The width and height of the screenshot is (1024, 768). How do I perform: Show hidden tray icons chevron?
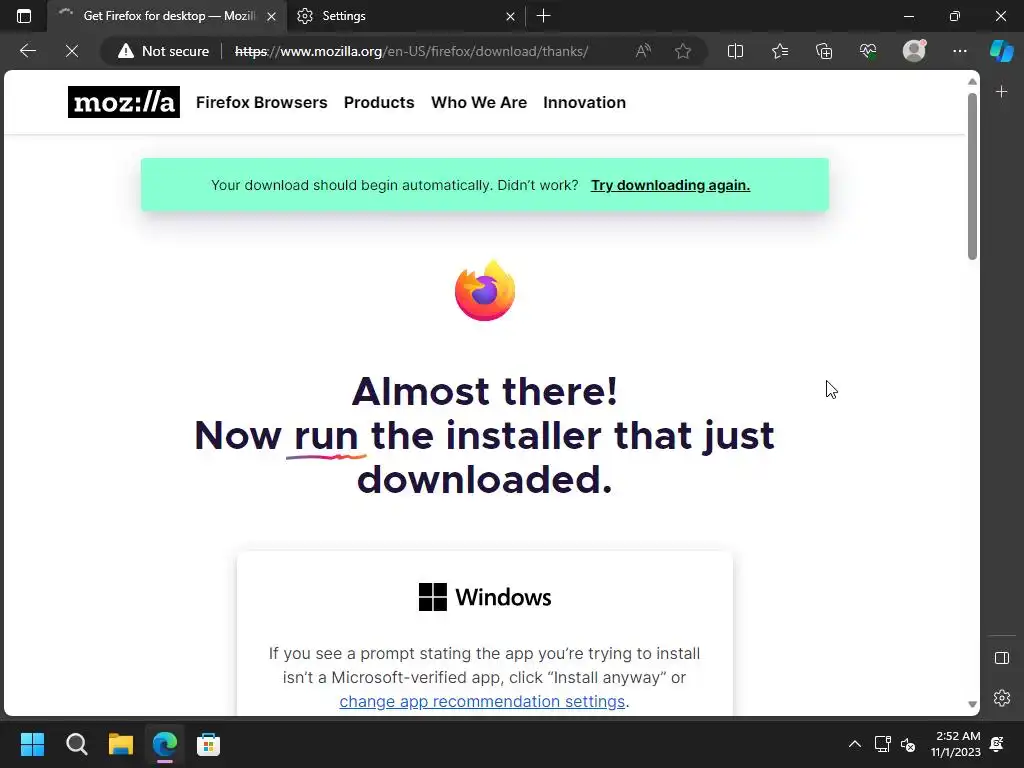coord(854,744)
